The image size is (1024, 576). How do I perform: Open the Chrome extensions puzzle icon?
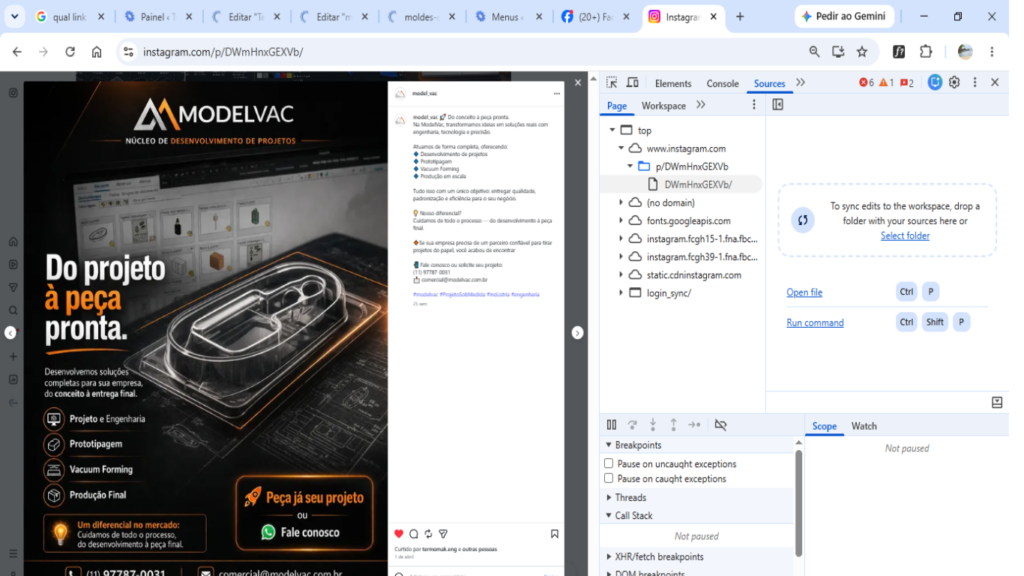[x=925, y=52]
